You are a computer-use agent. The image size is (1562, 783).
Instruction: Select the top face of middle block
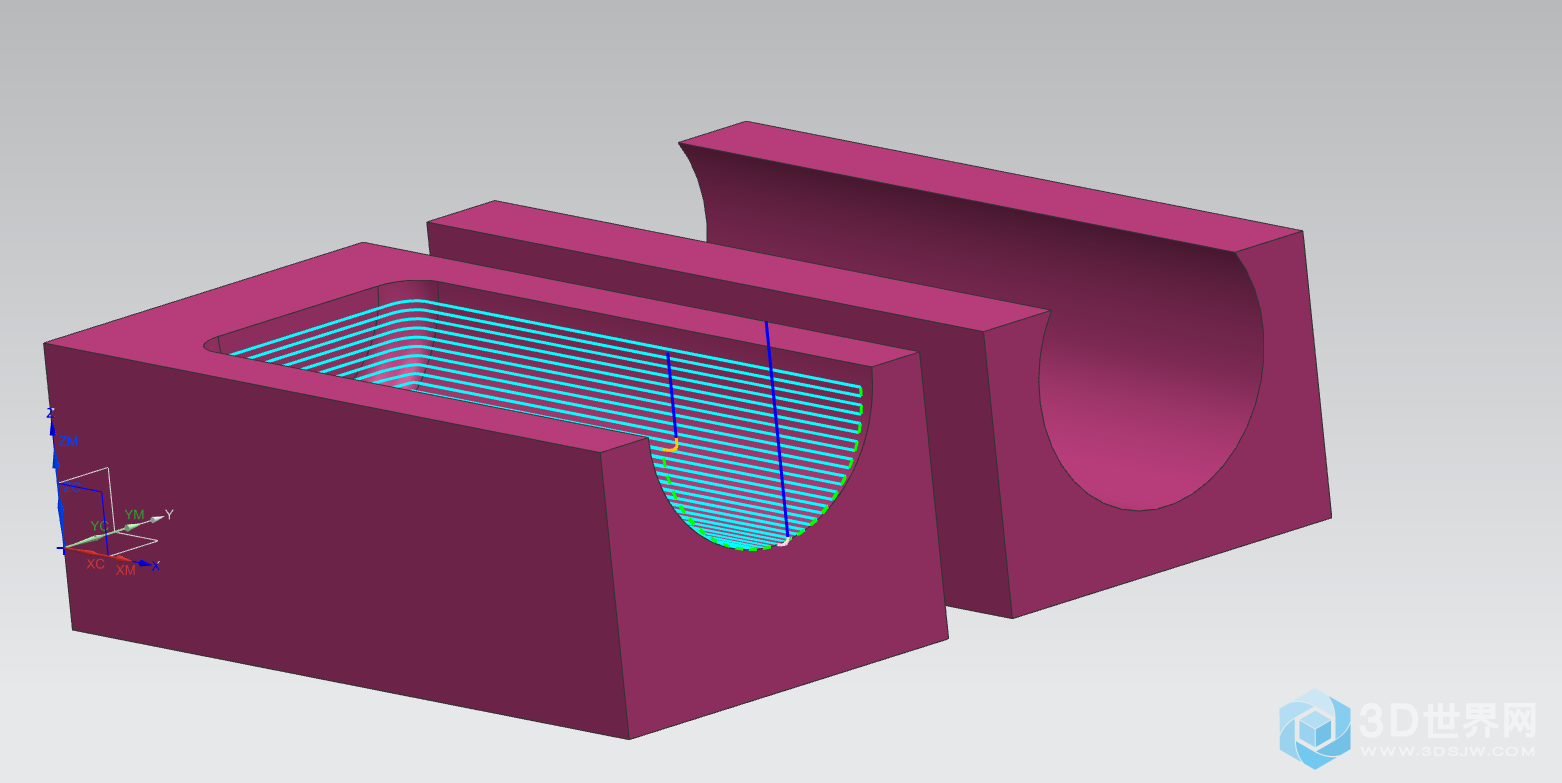(740, 265)
